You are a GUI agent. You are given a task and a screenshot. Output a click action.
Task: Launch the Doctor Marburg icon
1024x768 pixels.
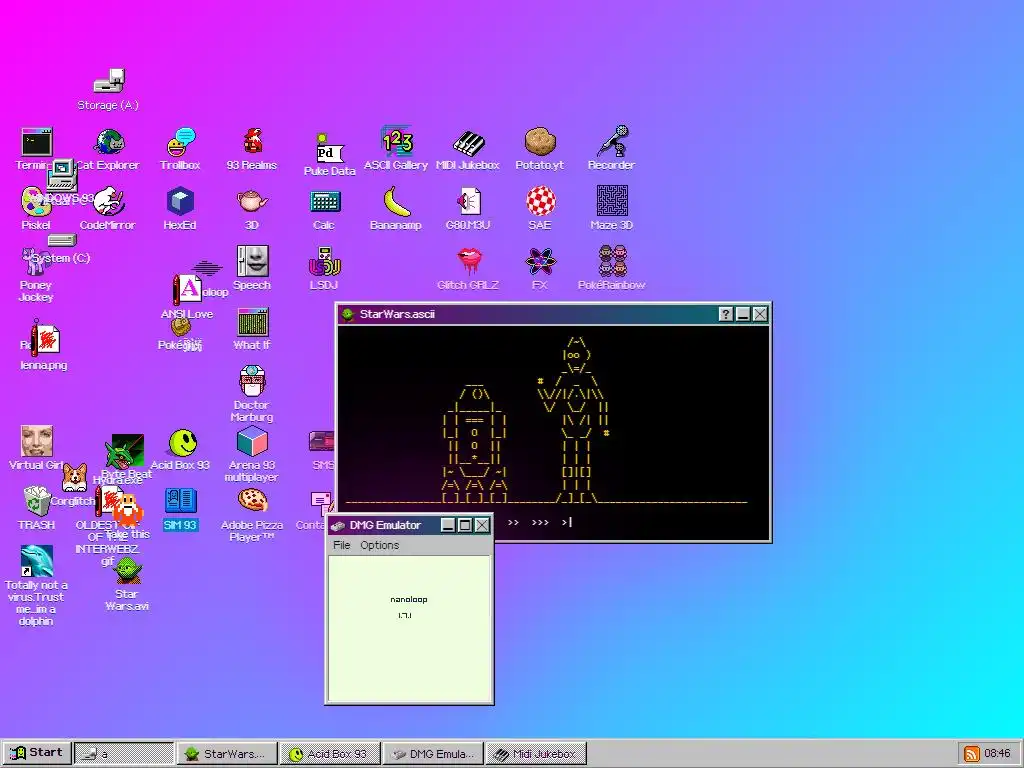tap(252, 381)
